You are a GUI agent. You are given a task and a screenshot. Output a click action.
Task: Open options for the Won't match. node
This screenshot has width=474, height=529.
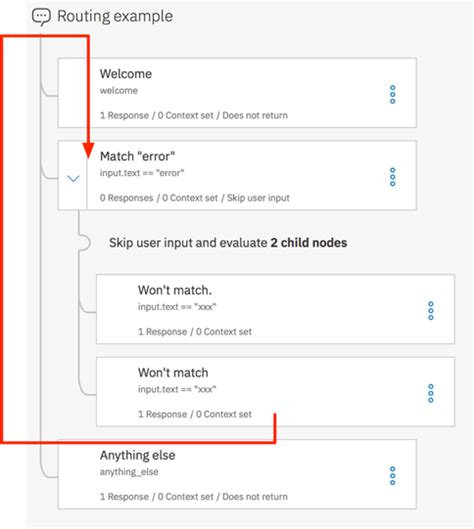pos(430,311)
